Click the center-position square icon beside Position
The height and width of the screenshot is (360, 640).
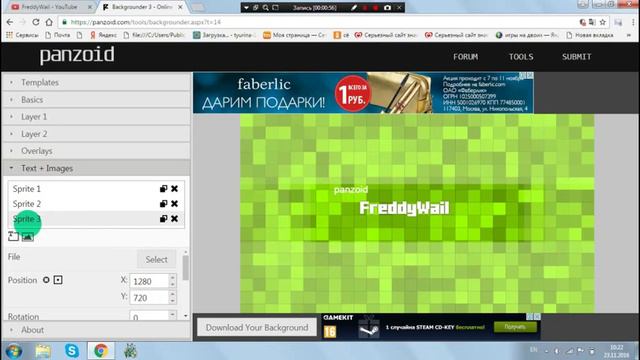[x=58, y=280]
